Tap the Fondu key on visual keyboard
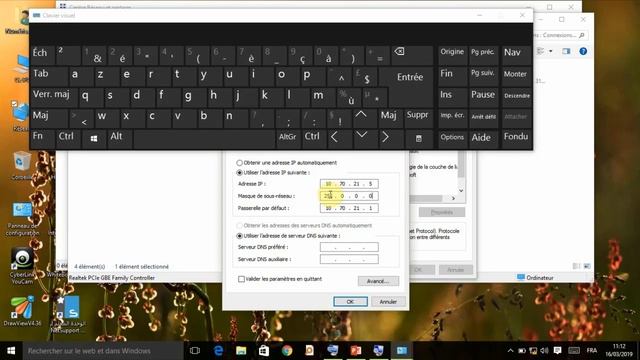The image size is (640, 360). coord(516,138)
